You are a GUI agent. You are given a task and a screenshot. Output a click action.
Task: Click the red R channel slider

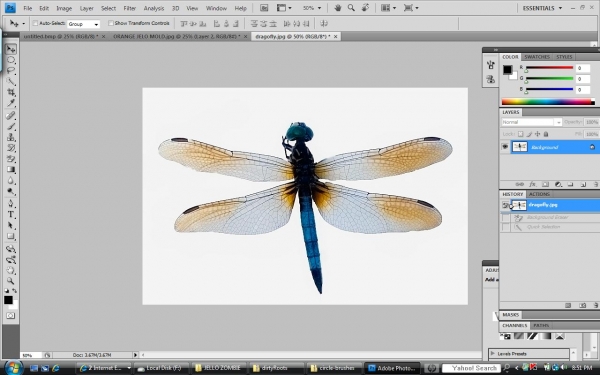549,68
